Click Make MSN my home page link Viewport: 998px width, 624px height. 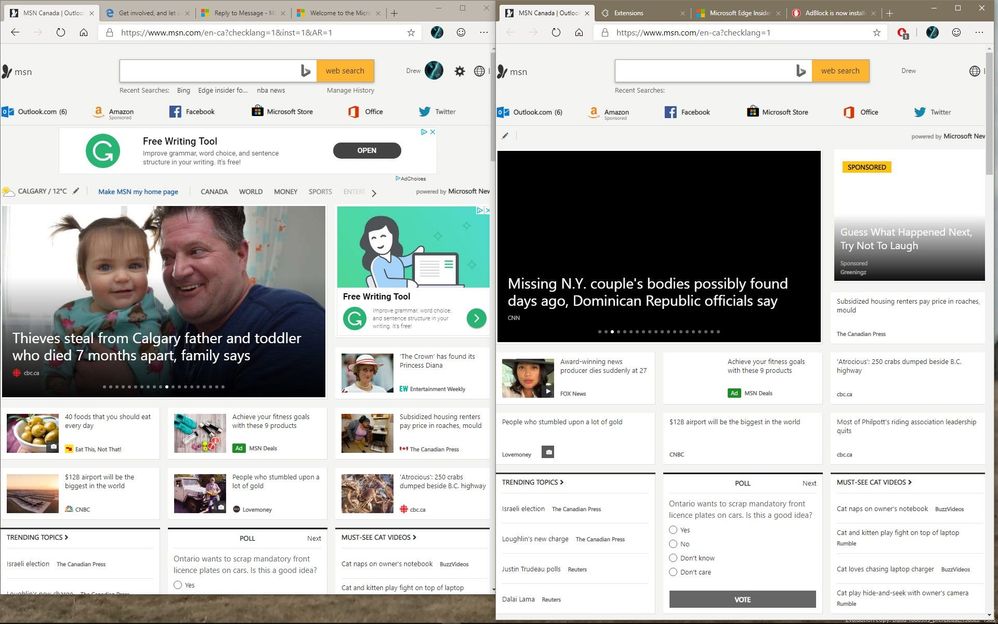[138, 192]
